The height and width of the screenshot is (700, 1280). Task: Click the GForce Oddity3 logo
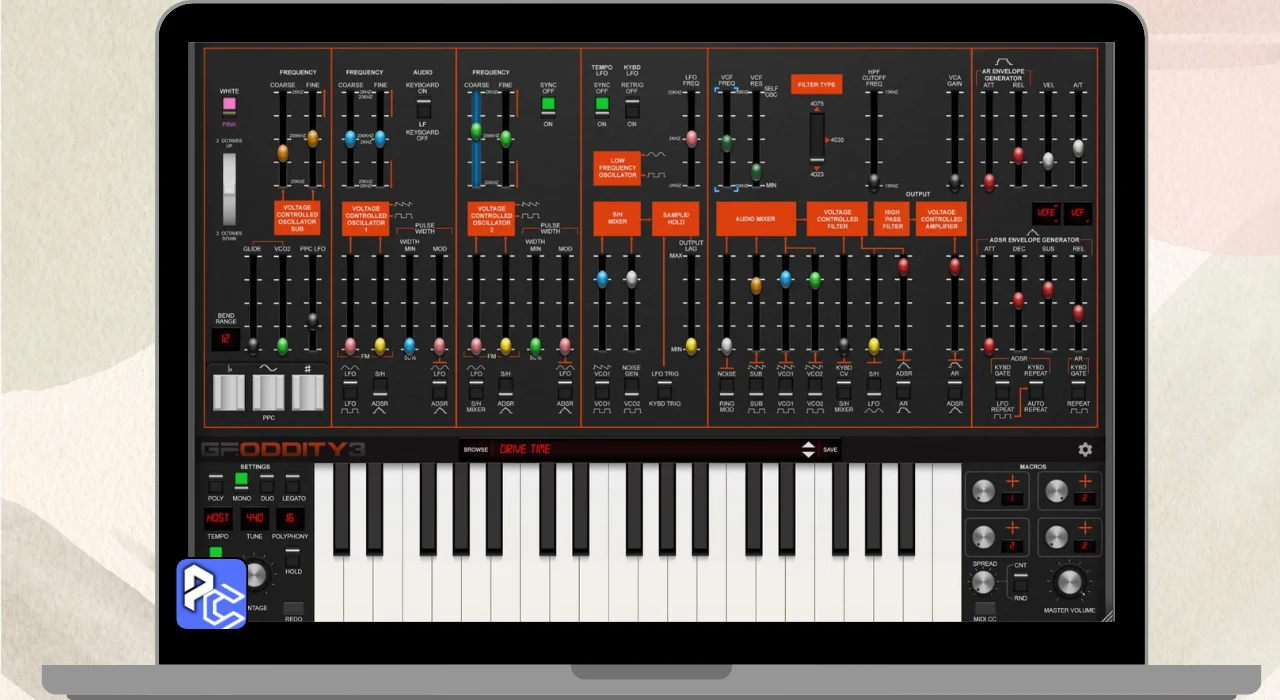tap(283, 450)
